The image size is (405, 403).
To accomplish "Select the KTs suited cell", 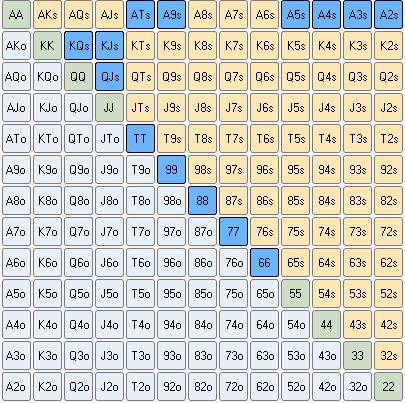I will (140, 45).
